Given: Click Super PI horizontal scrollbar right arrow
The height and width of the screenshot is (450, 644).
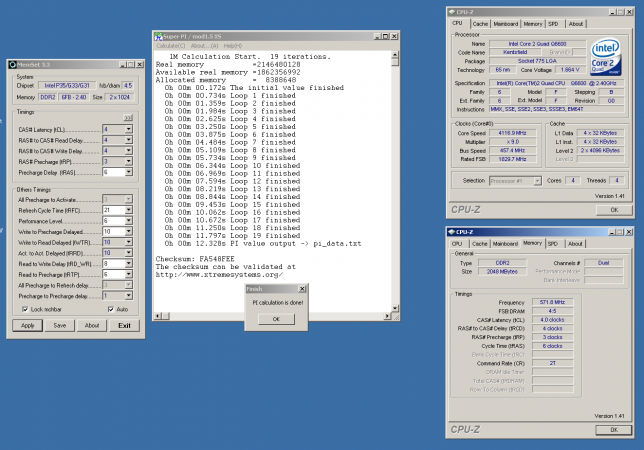Looking at the screenshot, I should [387, 316].
